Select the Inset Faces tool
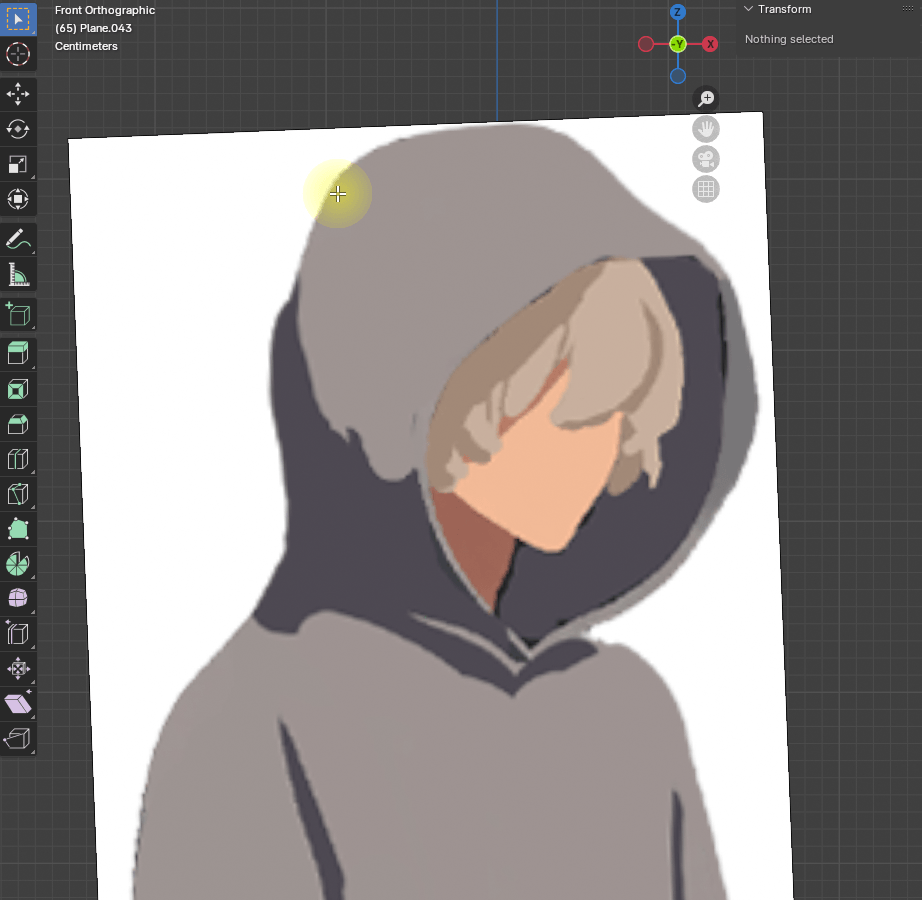 pyautogui.click(x=18, y=389)
